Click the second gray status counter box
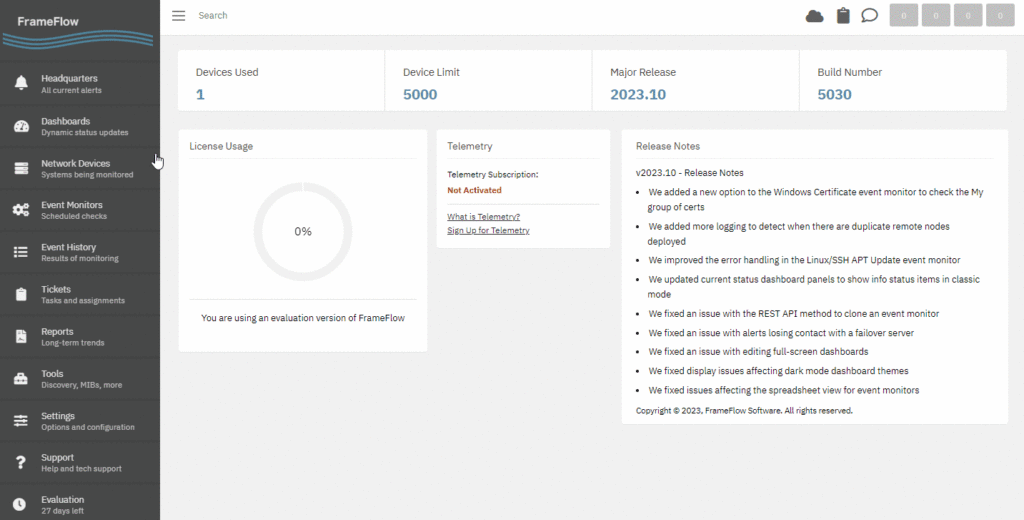 (x=936, y=16)
